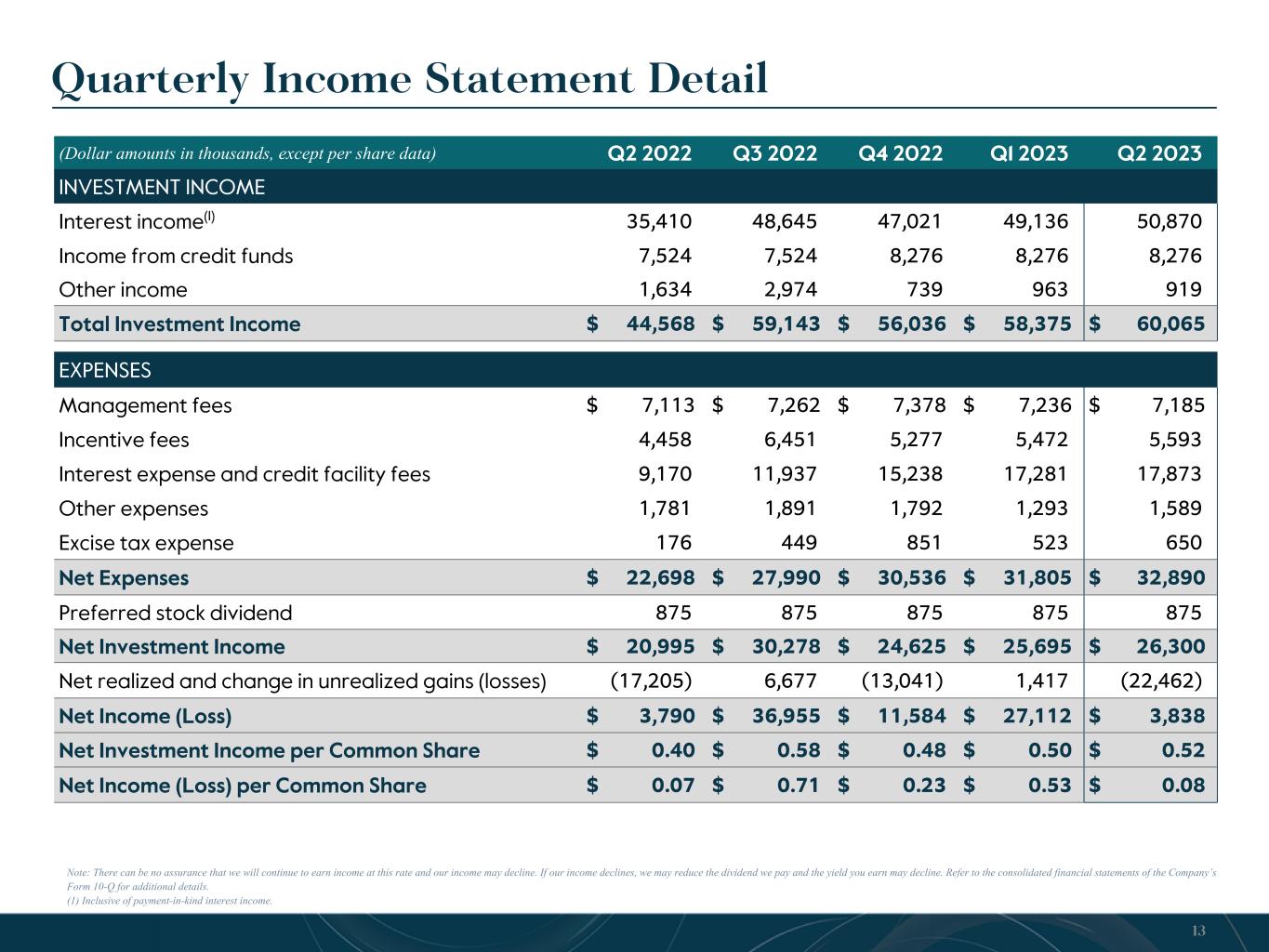Screen dimensions: 1269x952
Task: Click the EXPENSES section header
Action: pyautogui.click(x=105, y=371)
